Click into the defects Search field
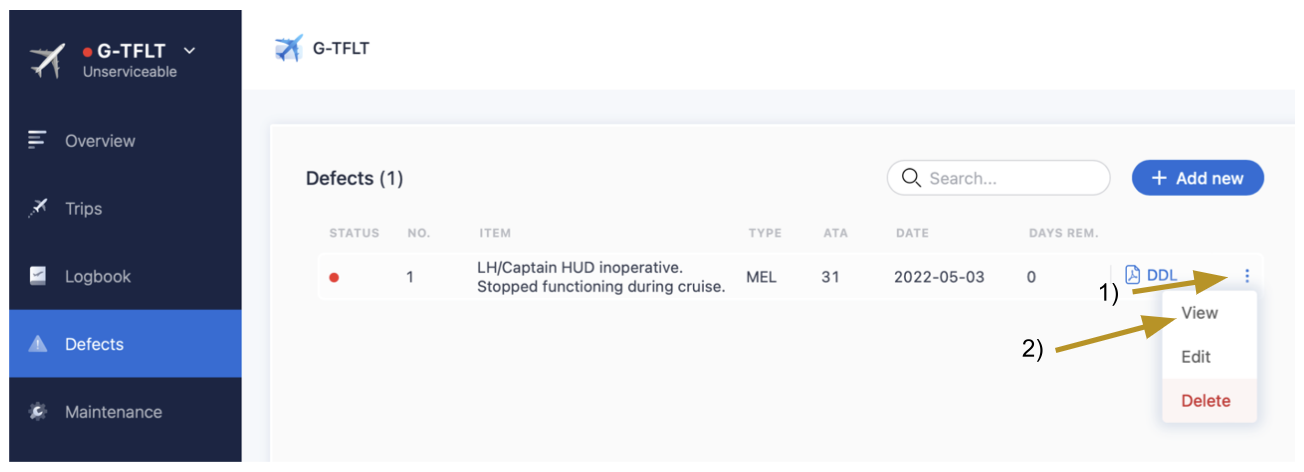 point(1010,178)
